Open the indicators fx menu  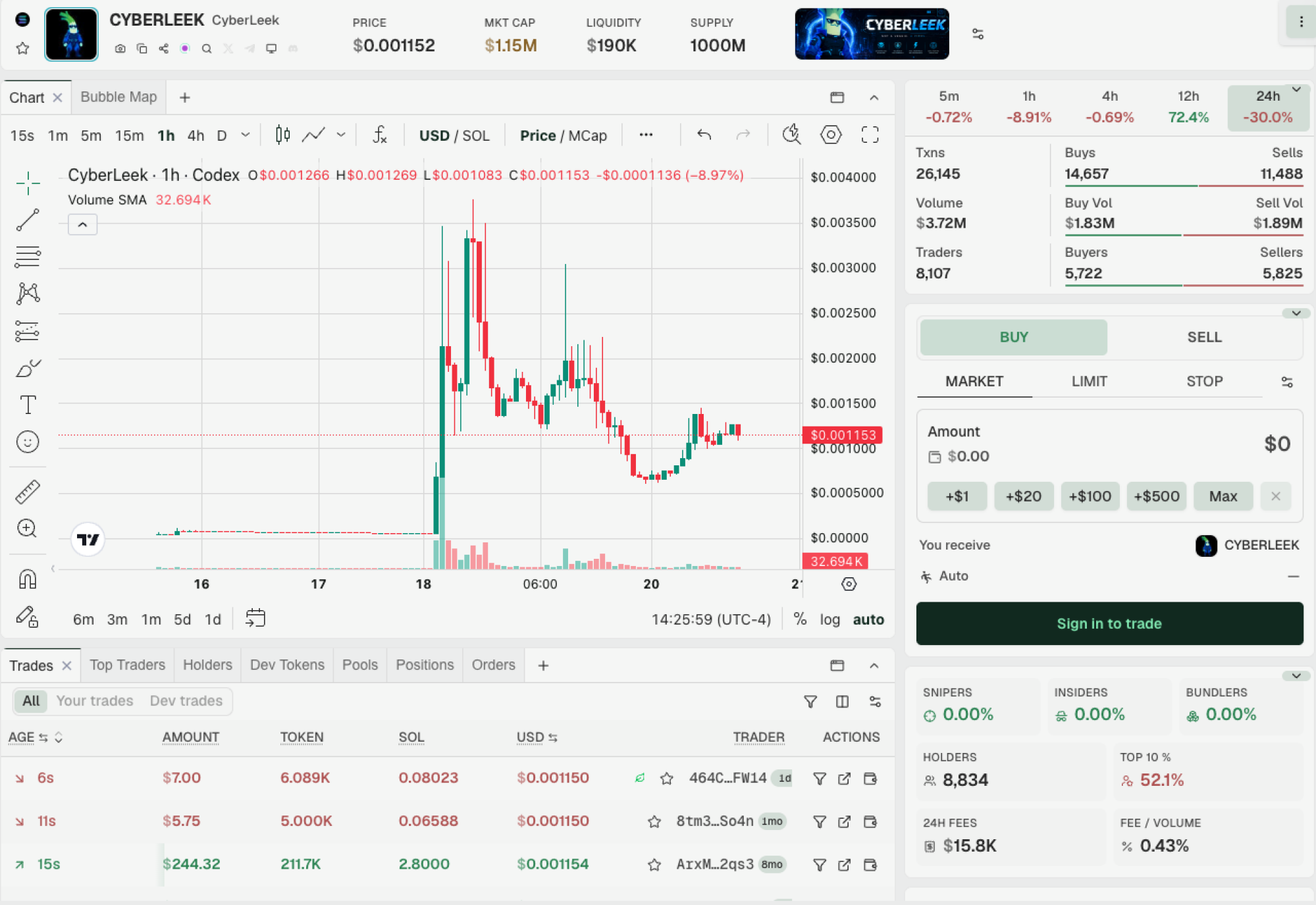pos(380,135)
